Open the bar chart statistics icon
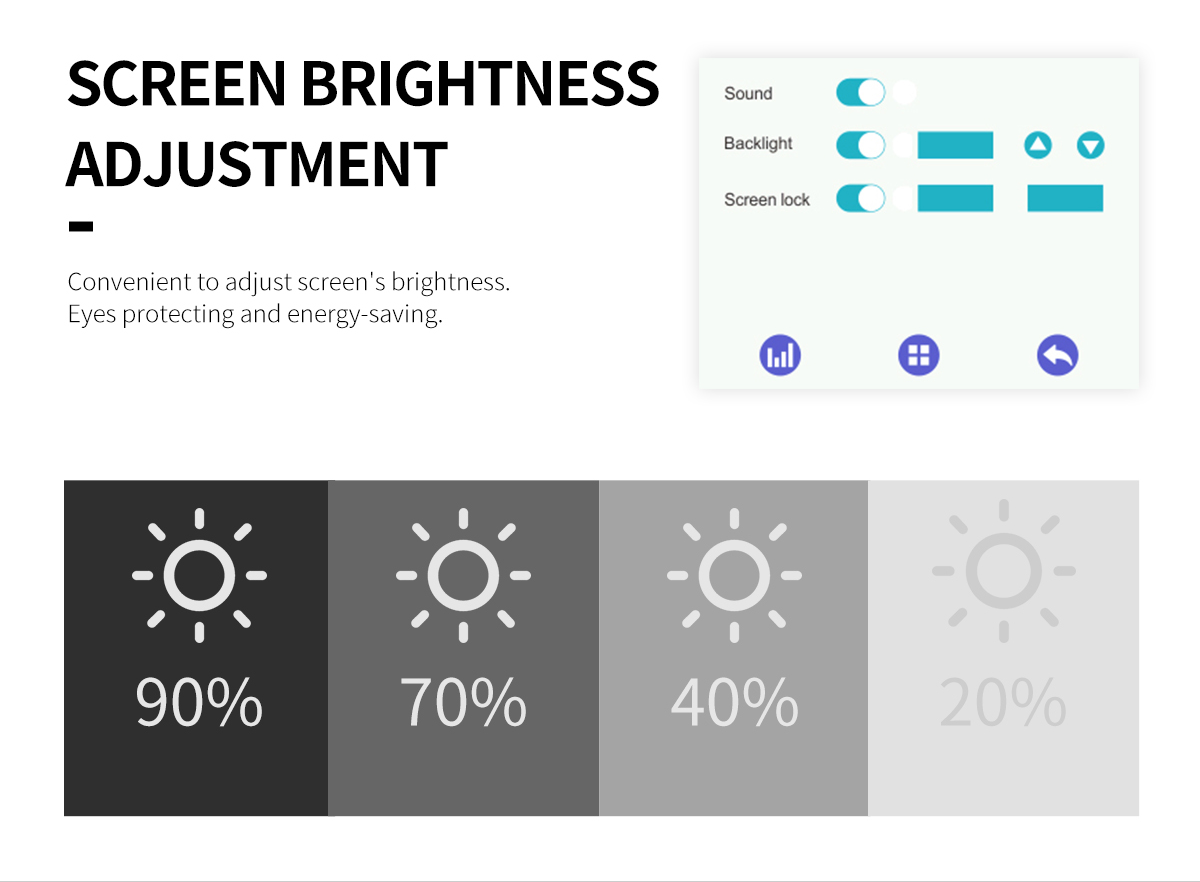Screen dimensions: 1200x882 780,355
